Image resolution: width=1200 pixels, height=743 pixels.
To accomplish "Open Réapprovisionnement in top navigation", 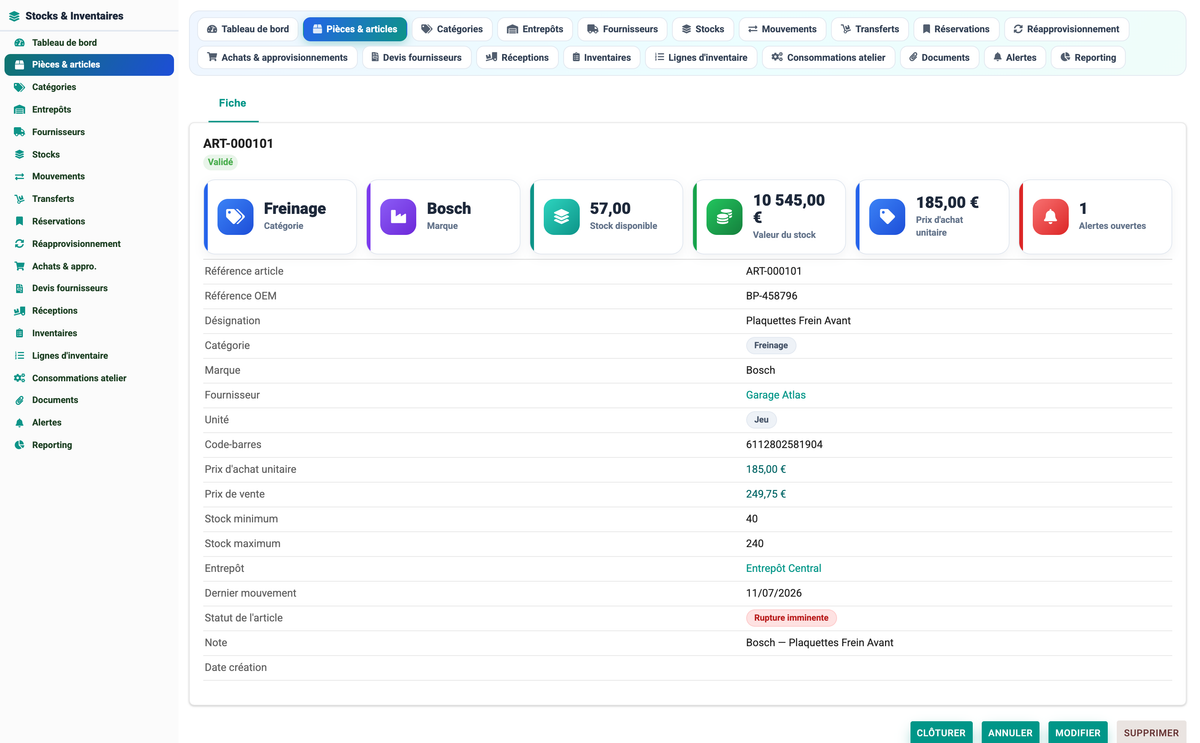I will tap(1066, 29).
